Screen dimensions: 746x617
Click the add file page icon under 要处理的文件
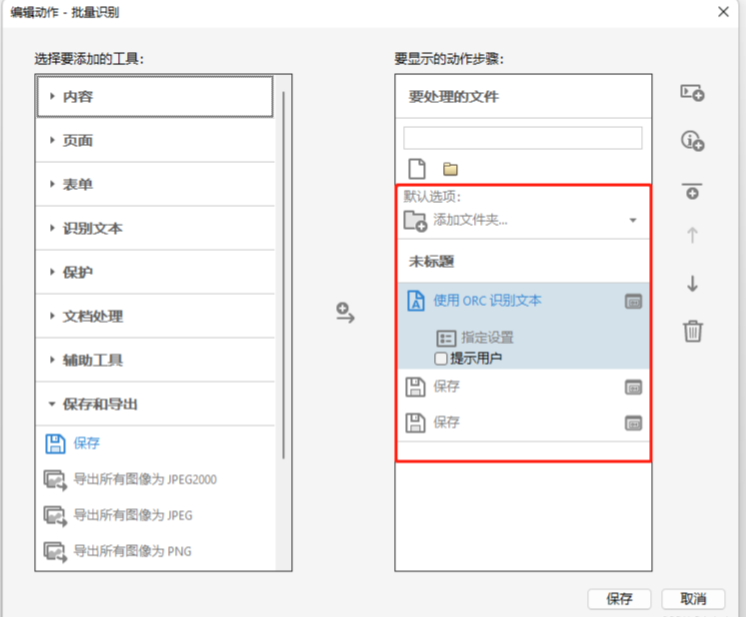coord(416,168)
